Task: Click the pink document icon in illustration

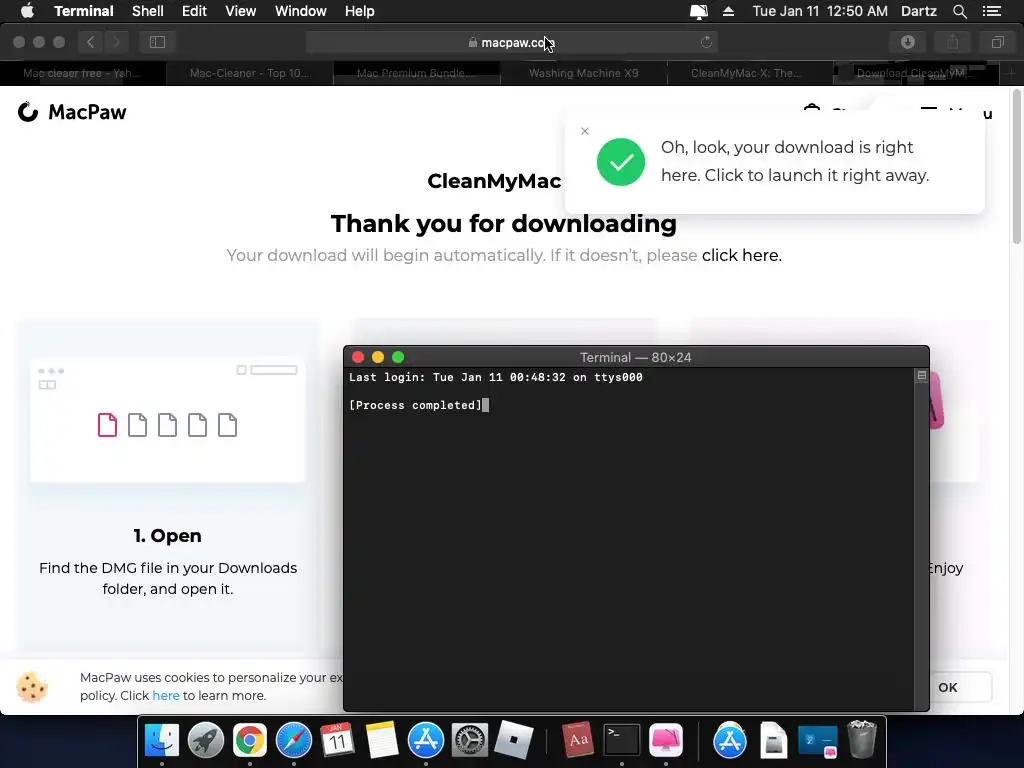Action: coord(107,425)
